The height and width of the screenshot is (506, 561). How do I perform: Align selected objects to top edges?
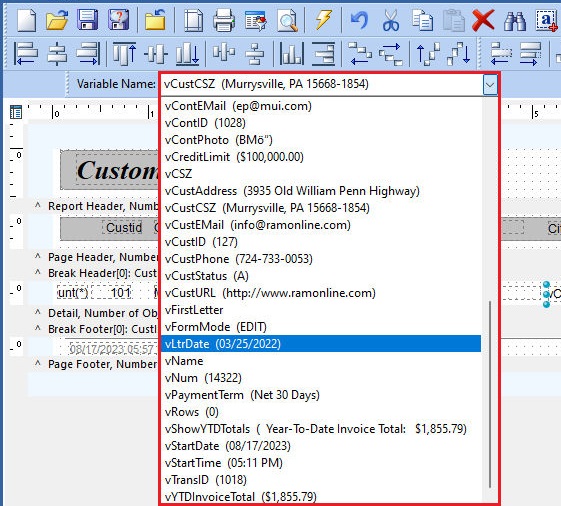[124, 54]
